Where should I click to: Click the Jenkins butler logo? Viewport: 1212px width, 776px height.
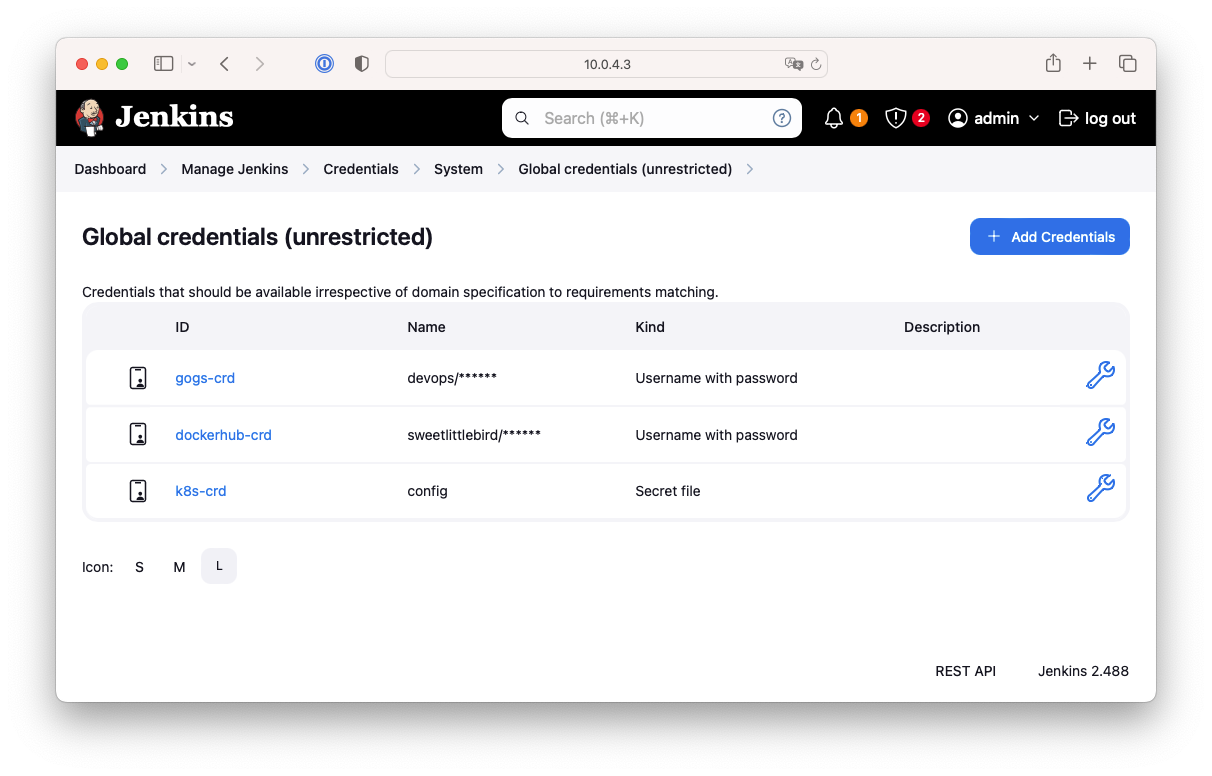(x=89, y=117)
